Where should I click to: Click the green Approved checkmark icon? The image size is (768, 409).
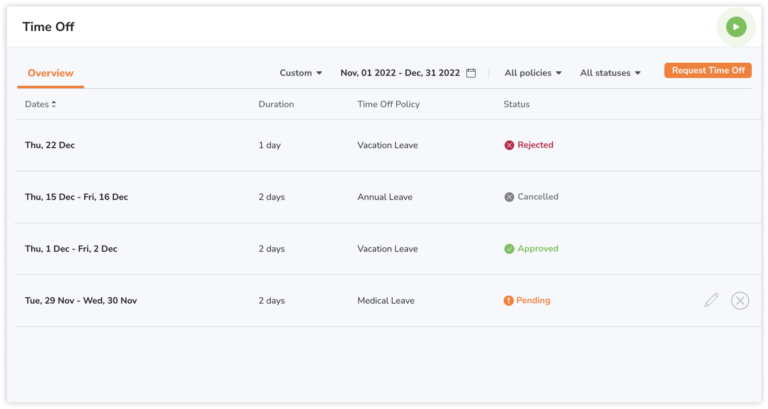[509, 249]
